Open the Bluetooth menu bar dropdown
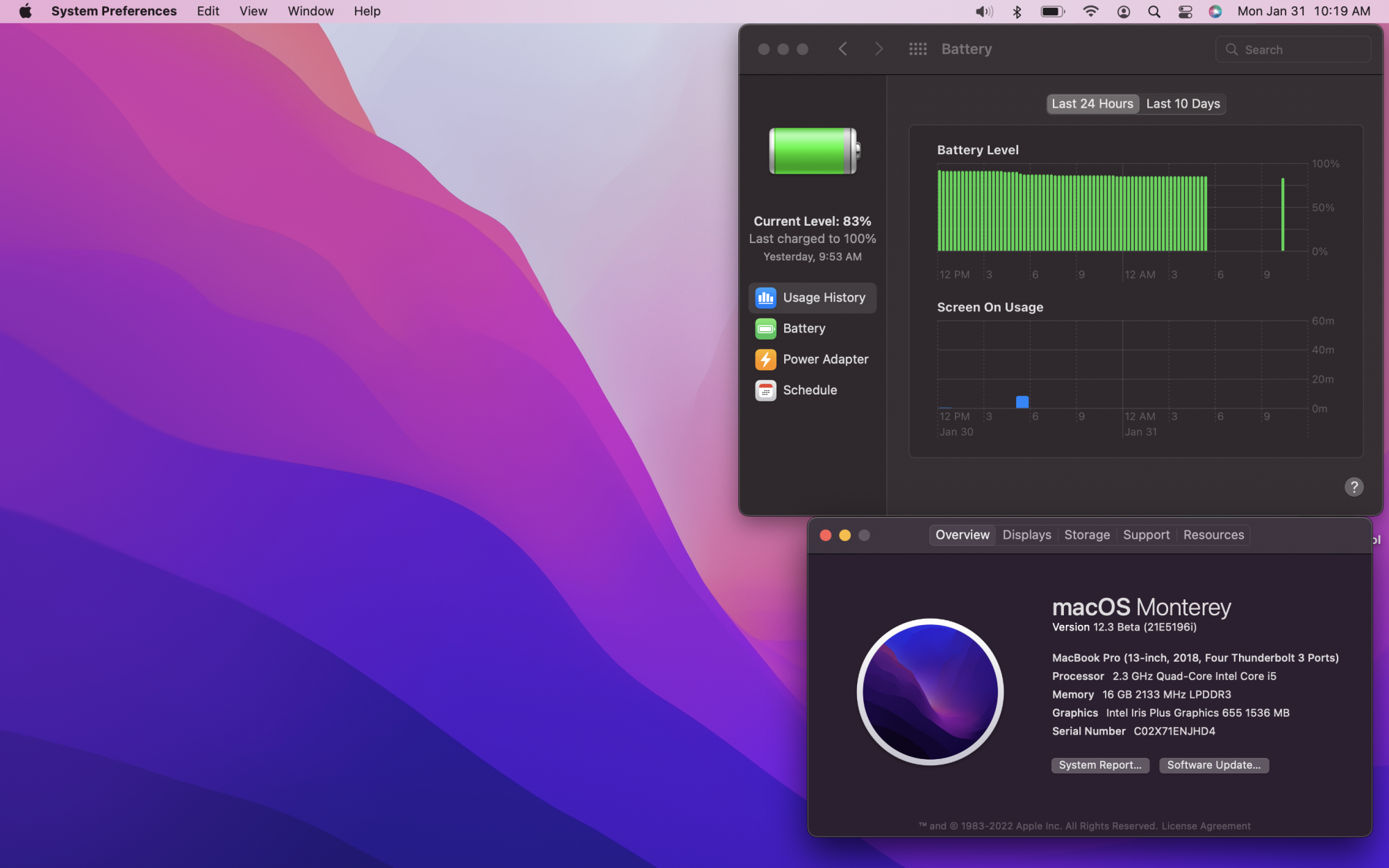1389x868 pixels. click(x=1017, y=12)
